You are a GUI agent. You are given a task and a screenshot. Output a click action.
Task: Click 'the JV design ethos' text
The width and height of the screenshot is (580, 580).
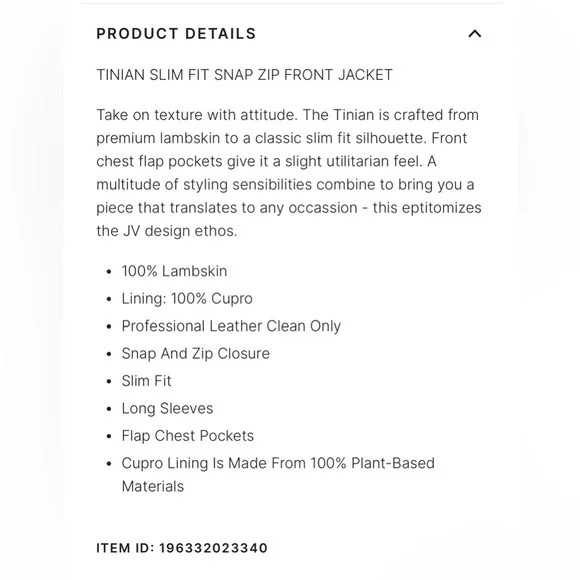tap(166, 231)
